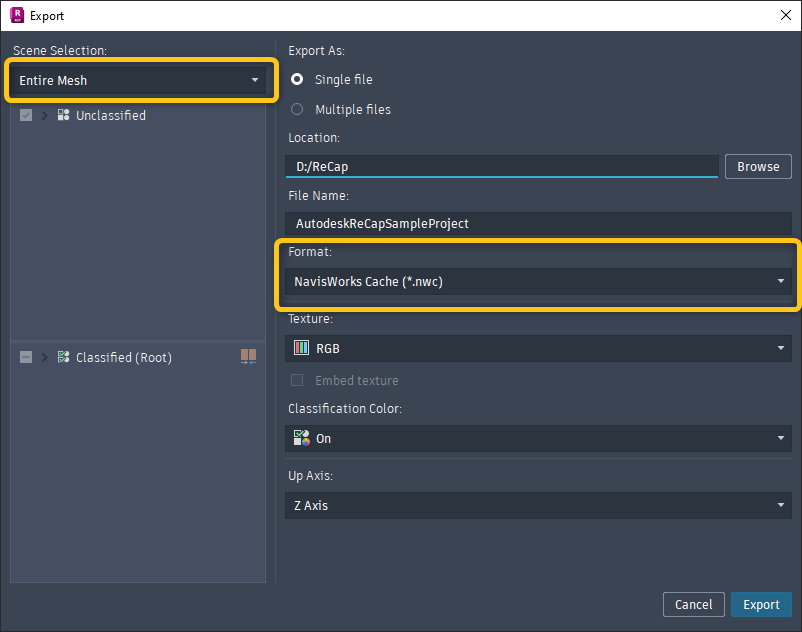Close the Export dialog window
802x632 pixels.
(x=784, y=15)
